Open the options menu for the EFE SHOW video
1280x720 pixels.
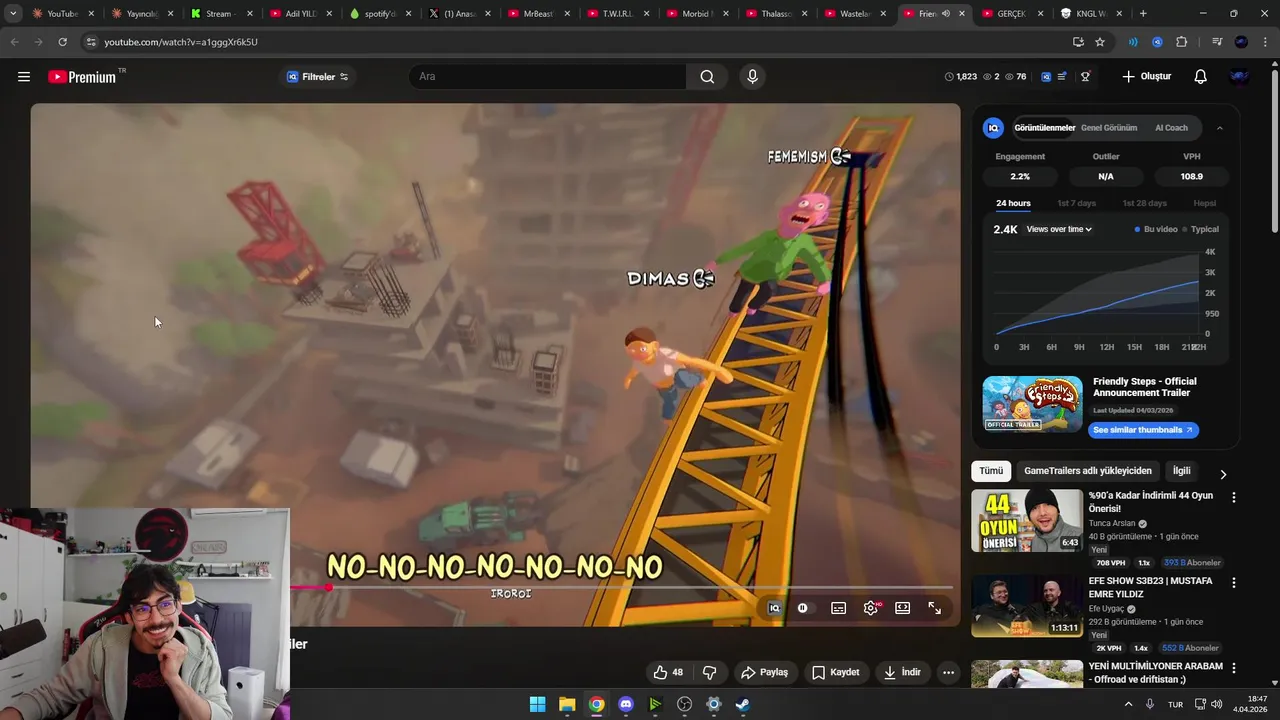(1234, 582)
